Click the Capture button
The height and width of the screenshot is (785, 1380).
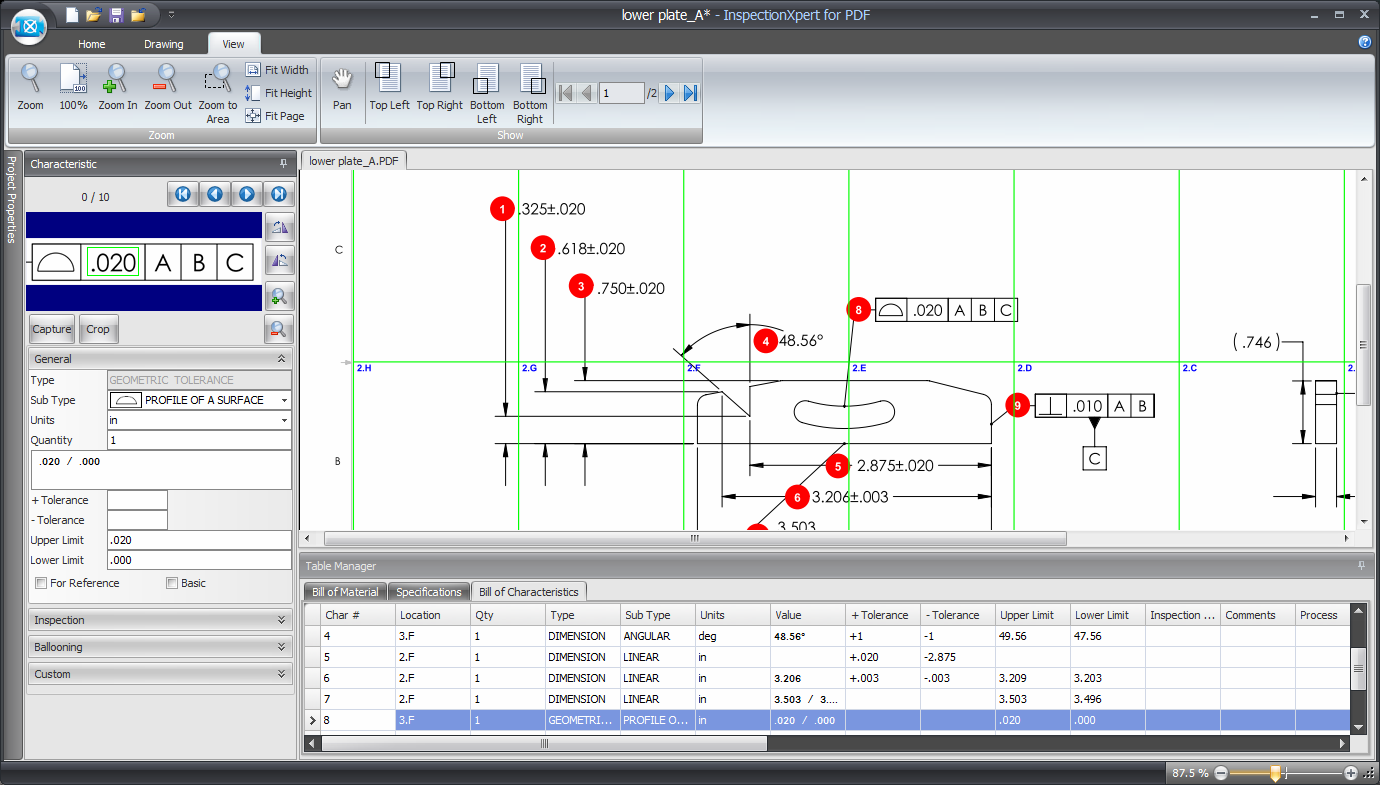click(51, 328)
